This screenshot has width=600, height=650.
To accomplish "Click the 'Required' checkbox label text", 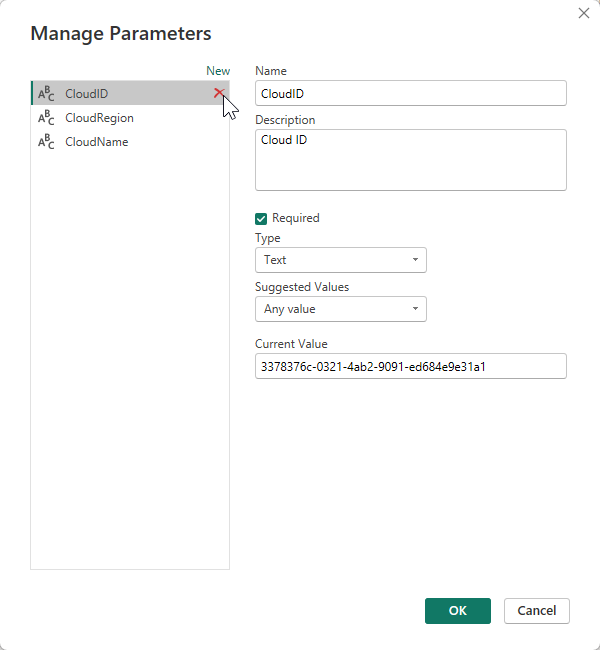I will pyautogui.click(x=296, y=218).
